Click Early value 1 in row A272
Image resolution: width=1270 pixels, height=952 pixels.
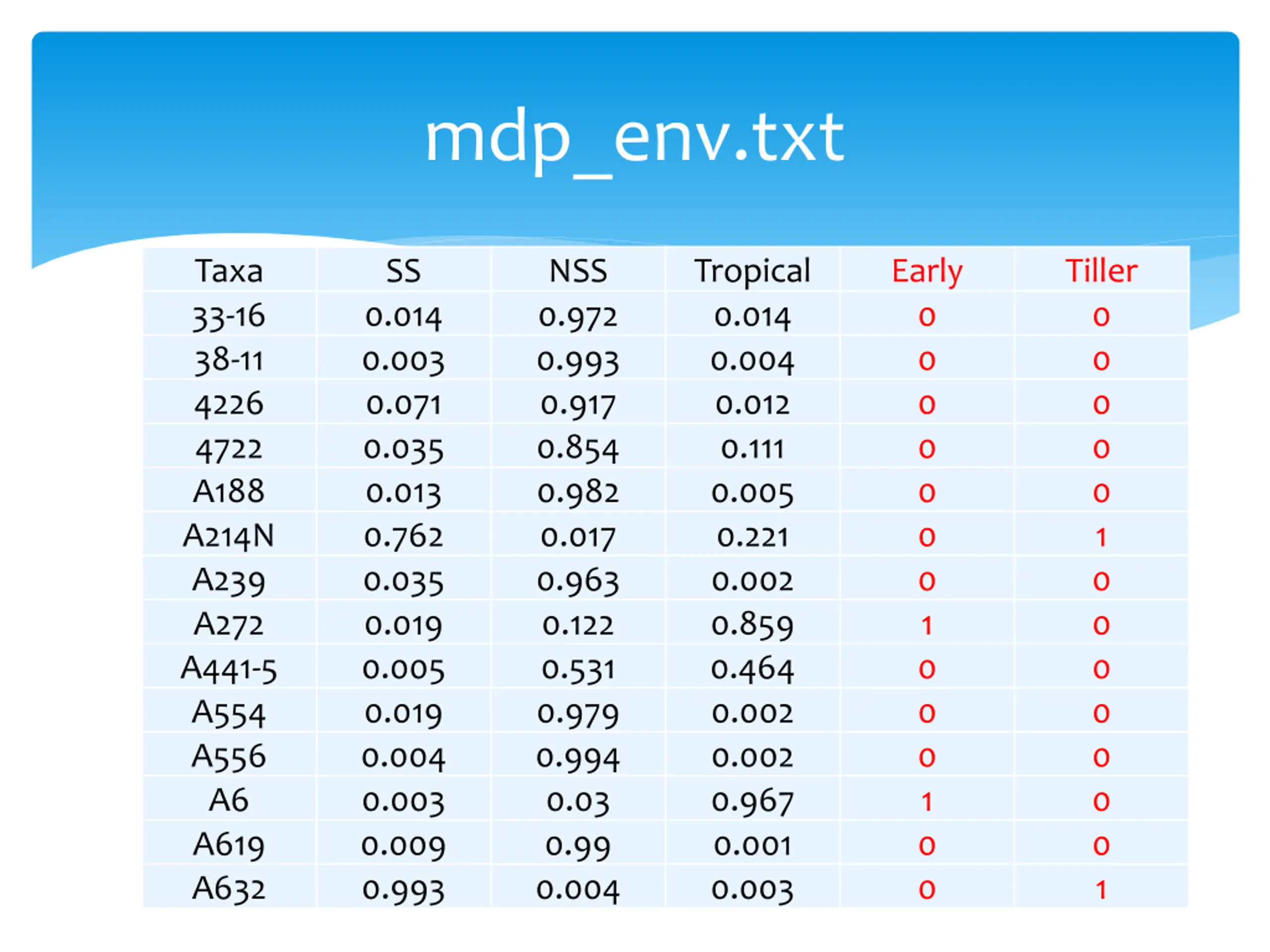(927, 625)
